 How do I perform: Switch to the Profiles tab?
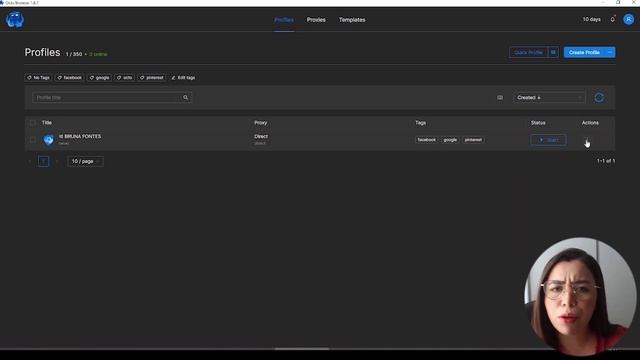tap(284, 20)
